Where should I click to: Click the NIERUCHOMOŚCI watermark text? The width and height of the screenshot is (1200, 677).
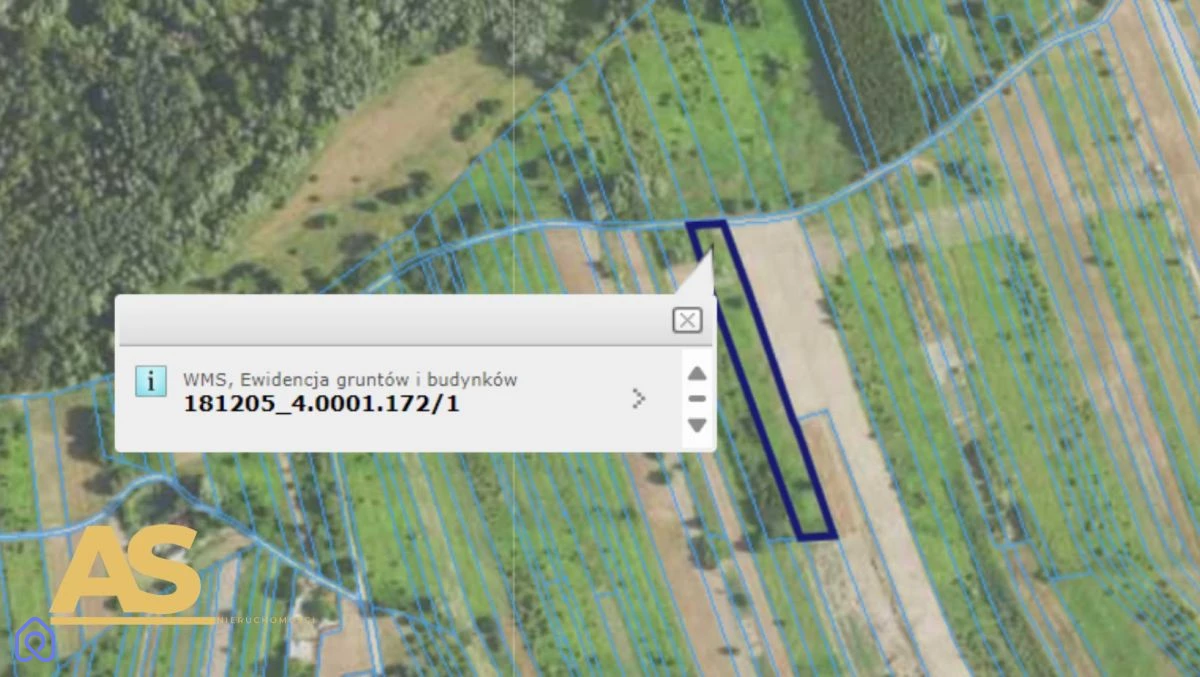267,620
